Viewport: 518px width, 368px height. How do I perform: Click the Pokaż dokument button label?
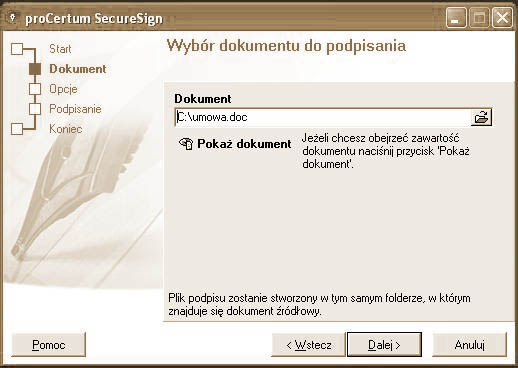coord(244,144)
